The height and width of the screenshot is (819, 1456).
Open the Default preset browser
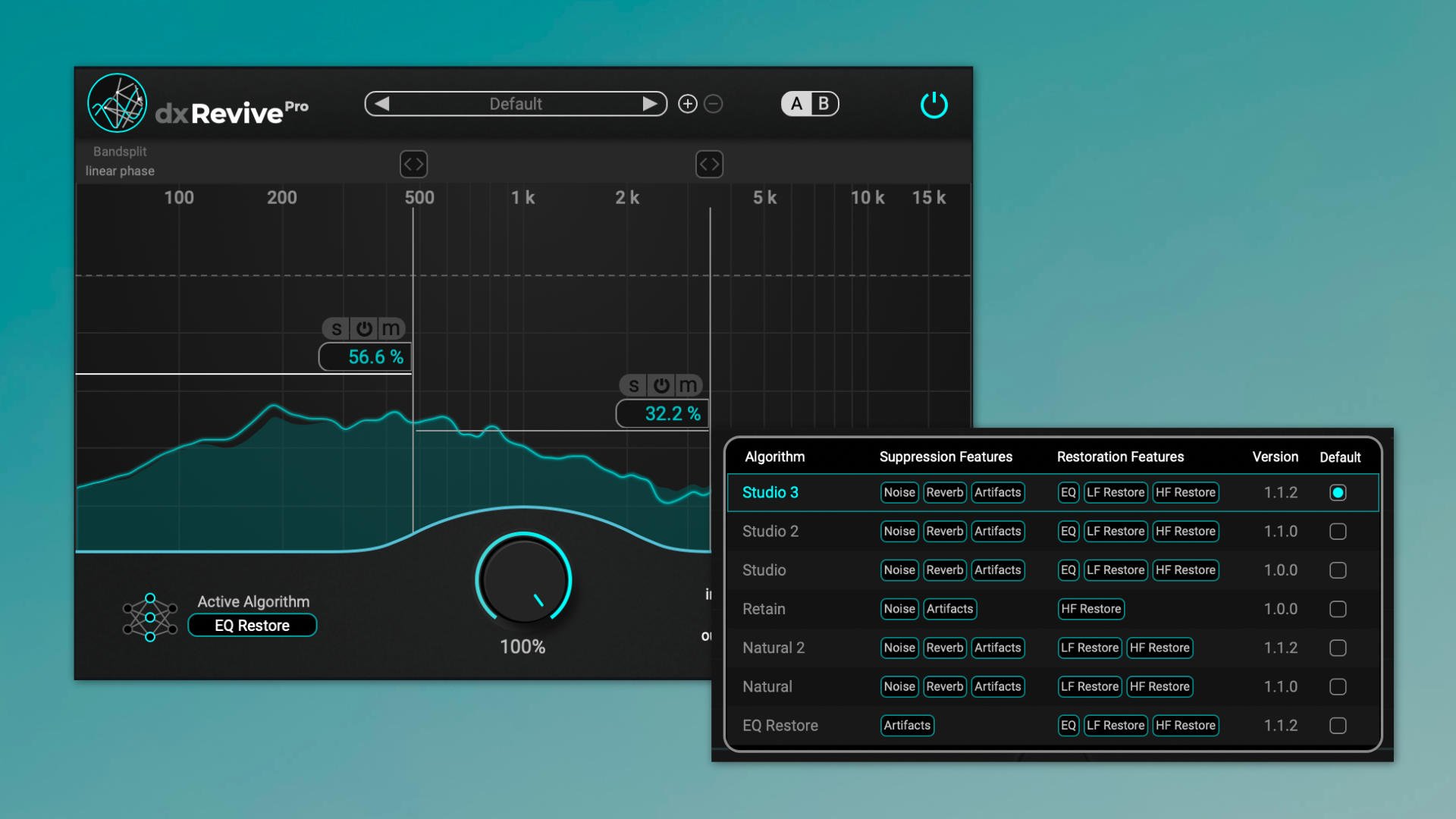coord(516,104)
